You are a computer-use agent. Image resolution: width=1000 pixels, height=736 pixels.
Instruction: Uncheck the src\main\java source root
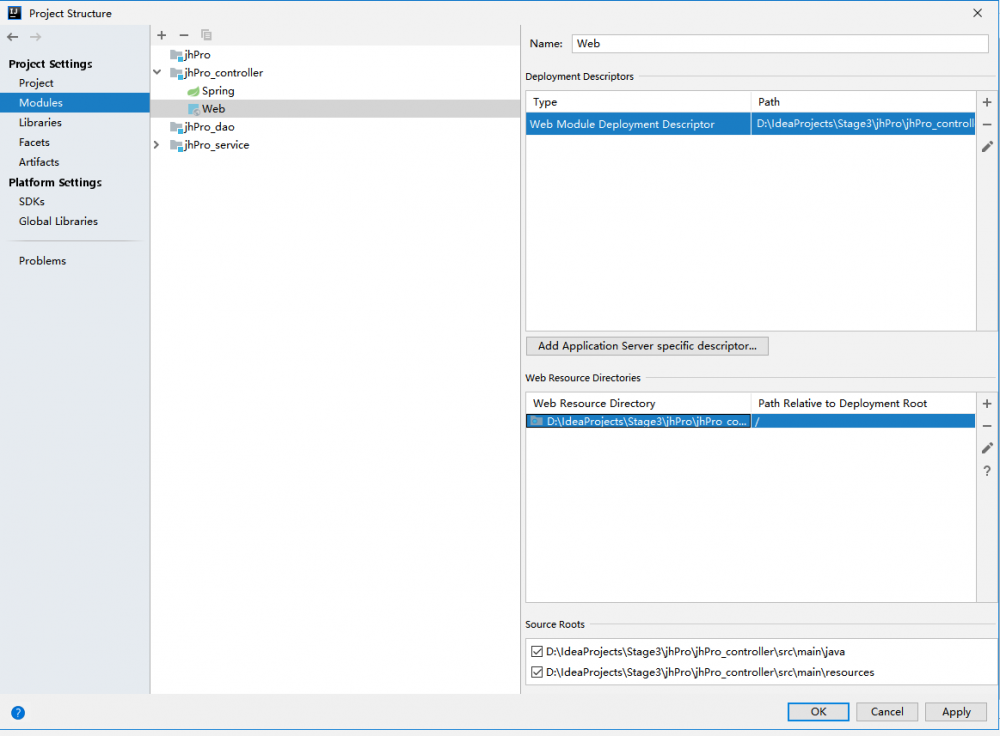[x=537, y=652]
